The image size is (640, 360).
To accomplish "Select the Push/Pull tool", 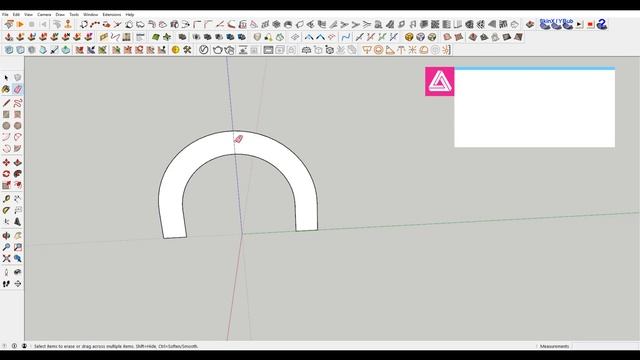I will (x=18, y=162).
